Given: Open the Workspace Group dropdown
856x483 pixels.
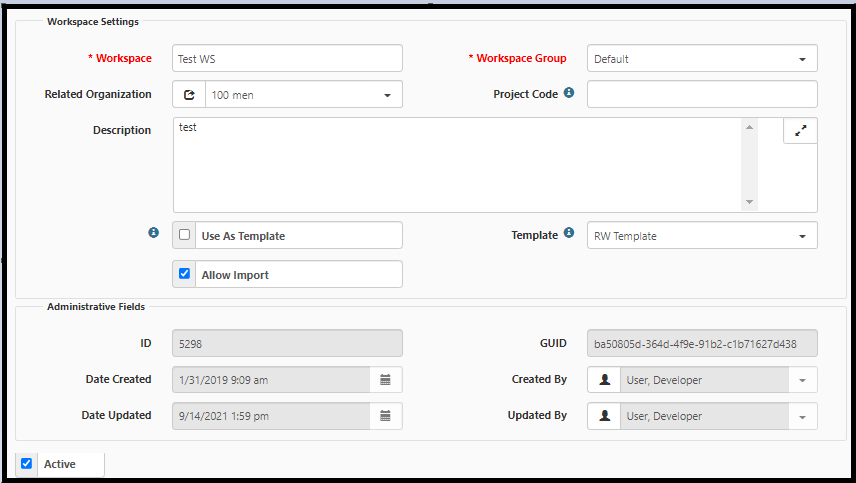Looking at the screenshot, I should [x=702, y=59].
